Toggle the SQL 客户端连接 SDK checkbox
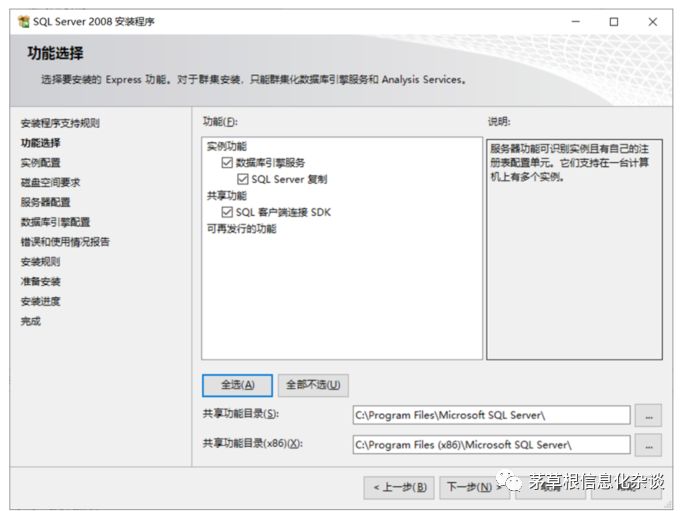The height and width of the screenshot is (511, 686). 227,212
